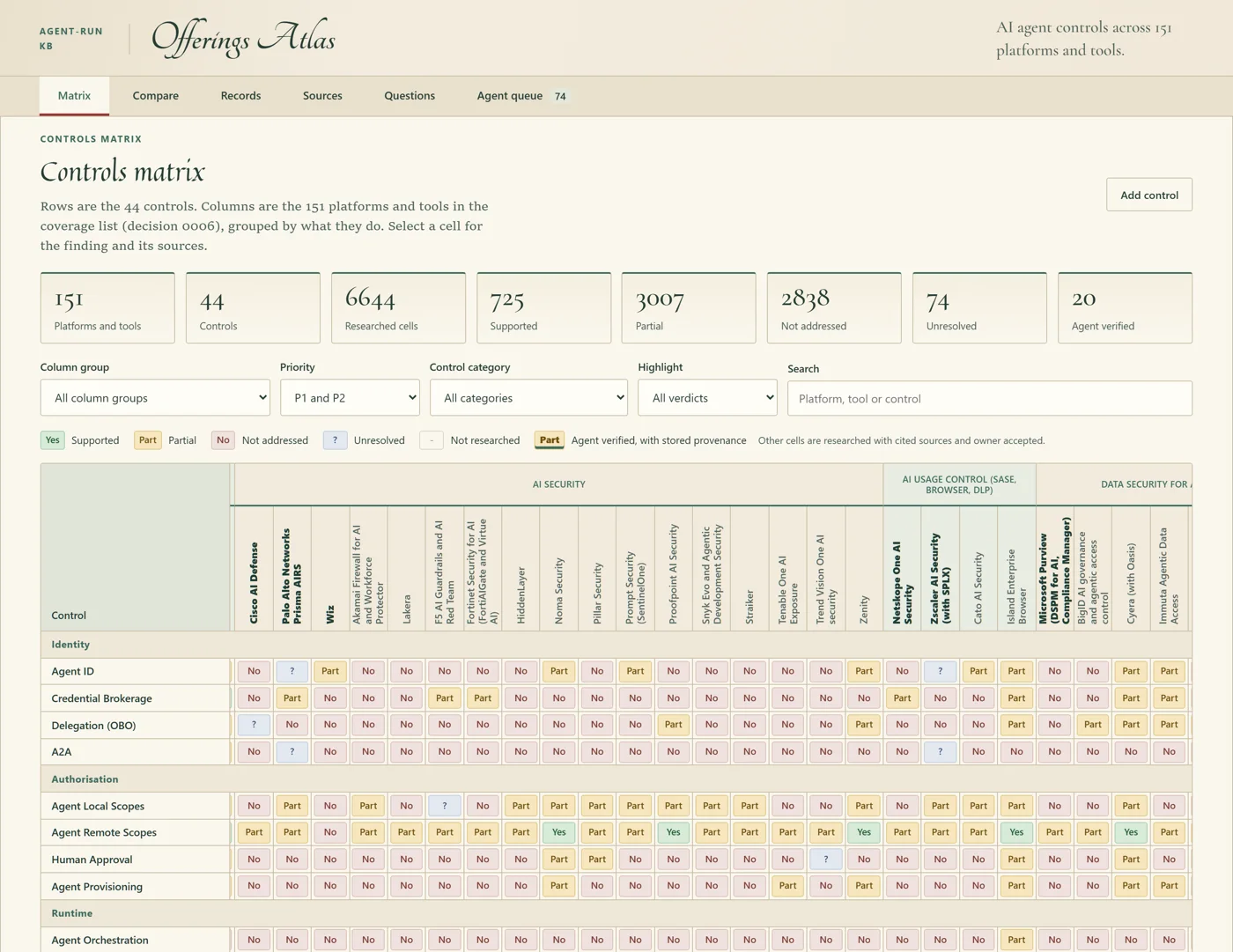Click the AI Security column group header
This screenshot has height=952, width=1233.
coord(558,484)
